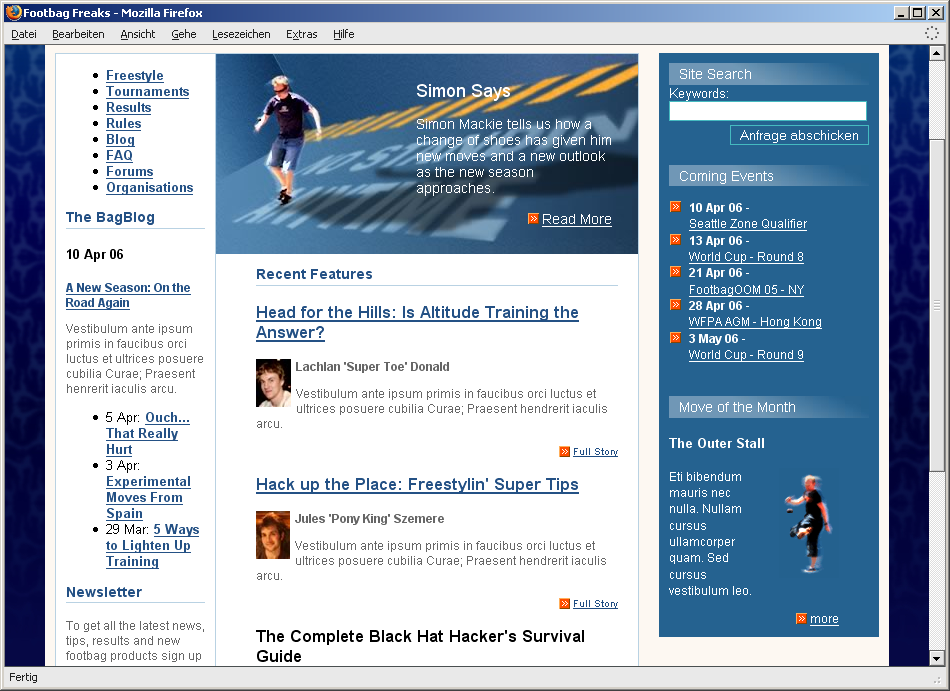Image resolution: width=950 pixels, height=691 pixels.
Task: Click the page scrollbar down arrow
Action: point(936,658)
